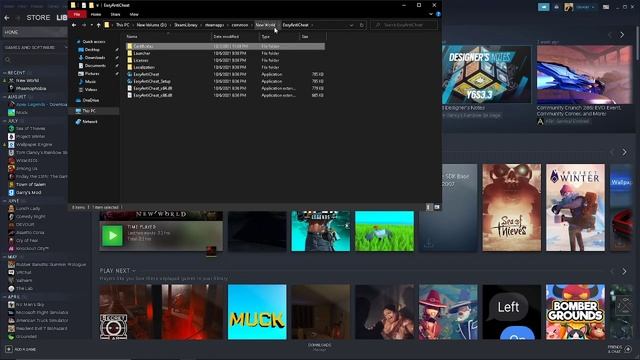Select Grounded in Steam library list

pyautogui.click(x=26, y=337)
